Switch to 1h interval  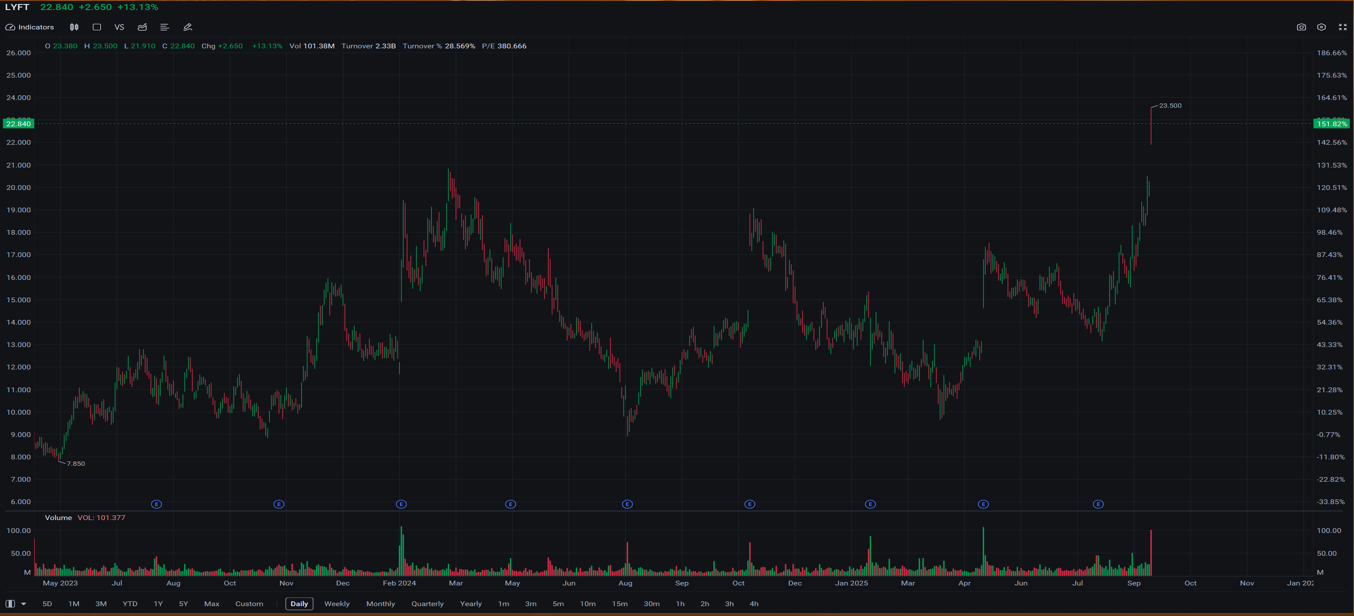680,604
